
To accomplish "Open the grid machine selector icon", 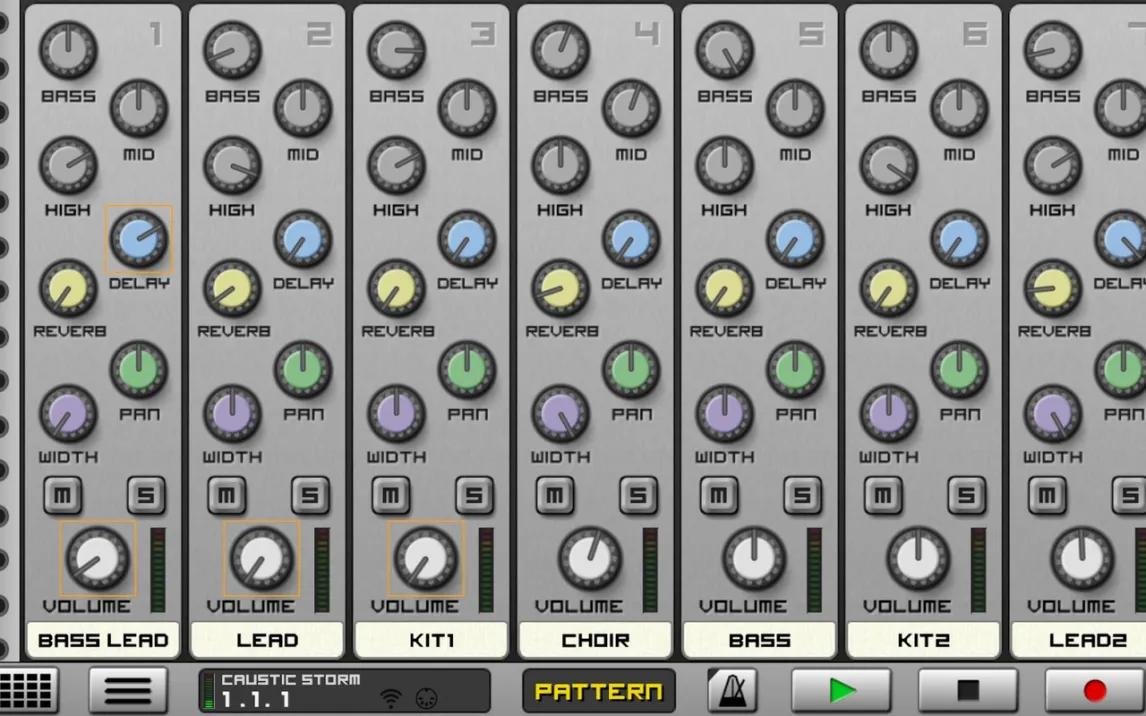I will tap(27, 690).
